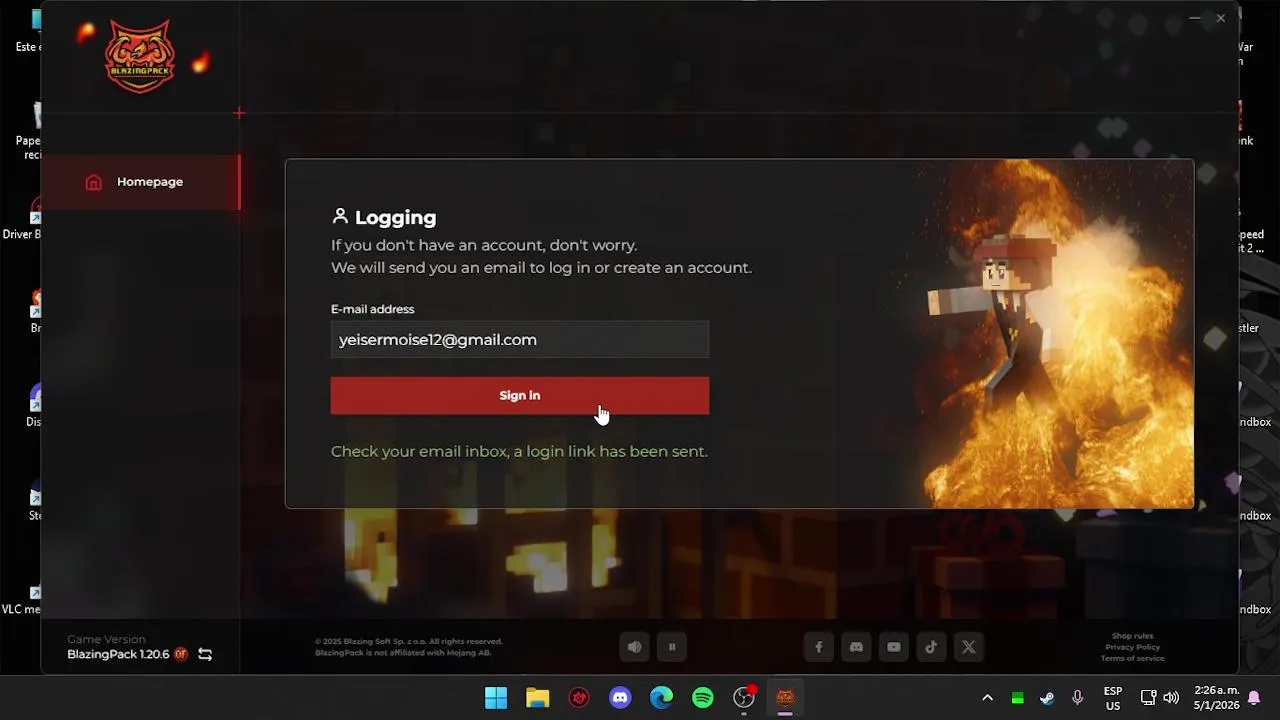The height and width of the screenshot is (720, 1280).
Task: Click the BlazingPack 1.20.6 version text
Action: point(118,654)
